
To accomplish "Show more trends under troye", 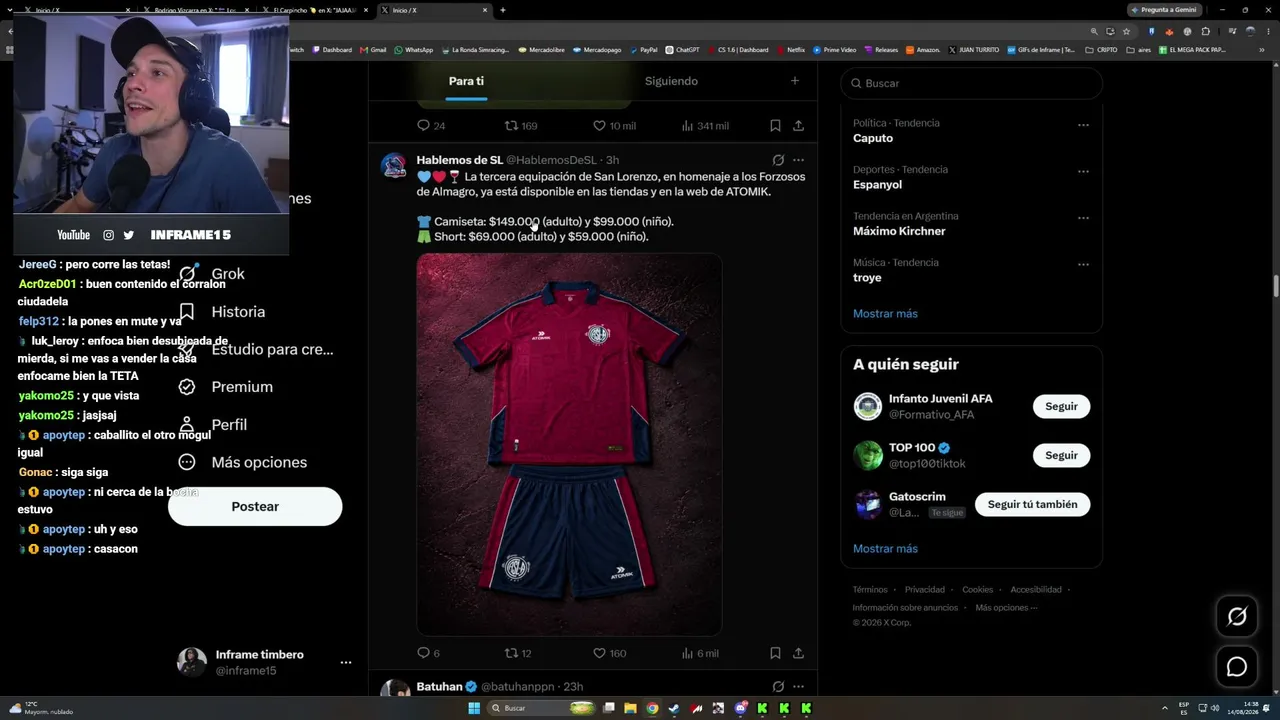I will (885, 313).
